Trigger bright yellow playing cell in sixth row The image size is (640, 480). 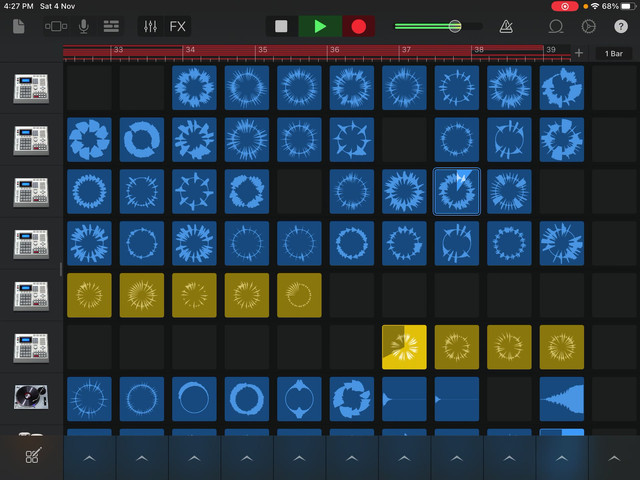(x=404, y=347)
